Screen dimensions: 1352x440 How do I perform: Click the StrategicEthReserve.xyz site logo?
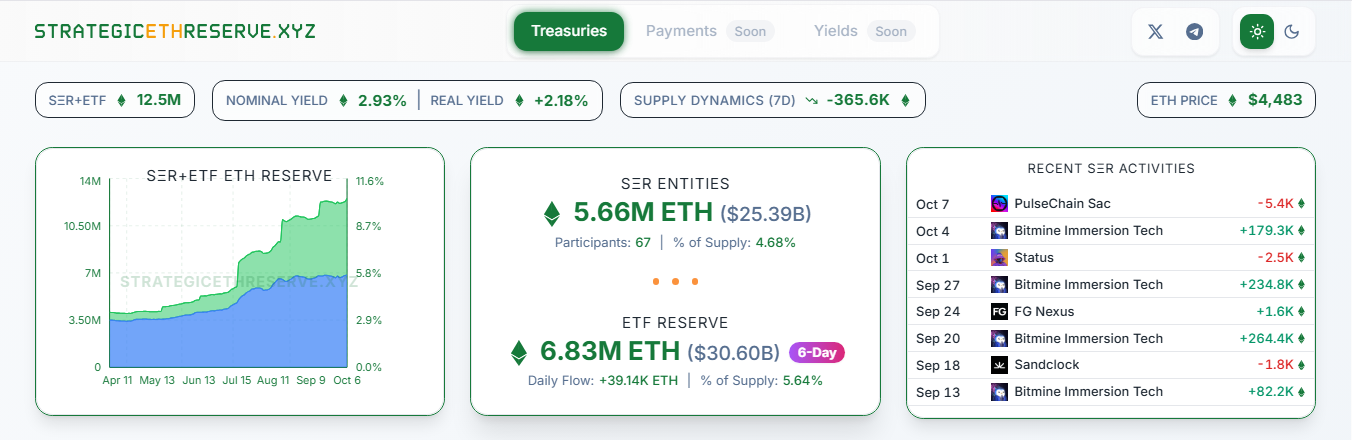(x=175, y=31)
